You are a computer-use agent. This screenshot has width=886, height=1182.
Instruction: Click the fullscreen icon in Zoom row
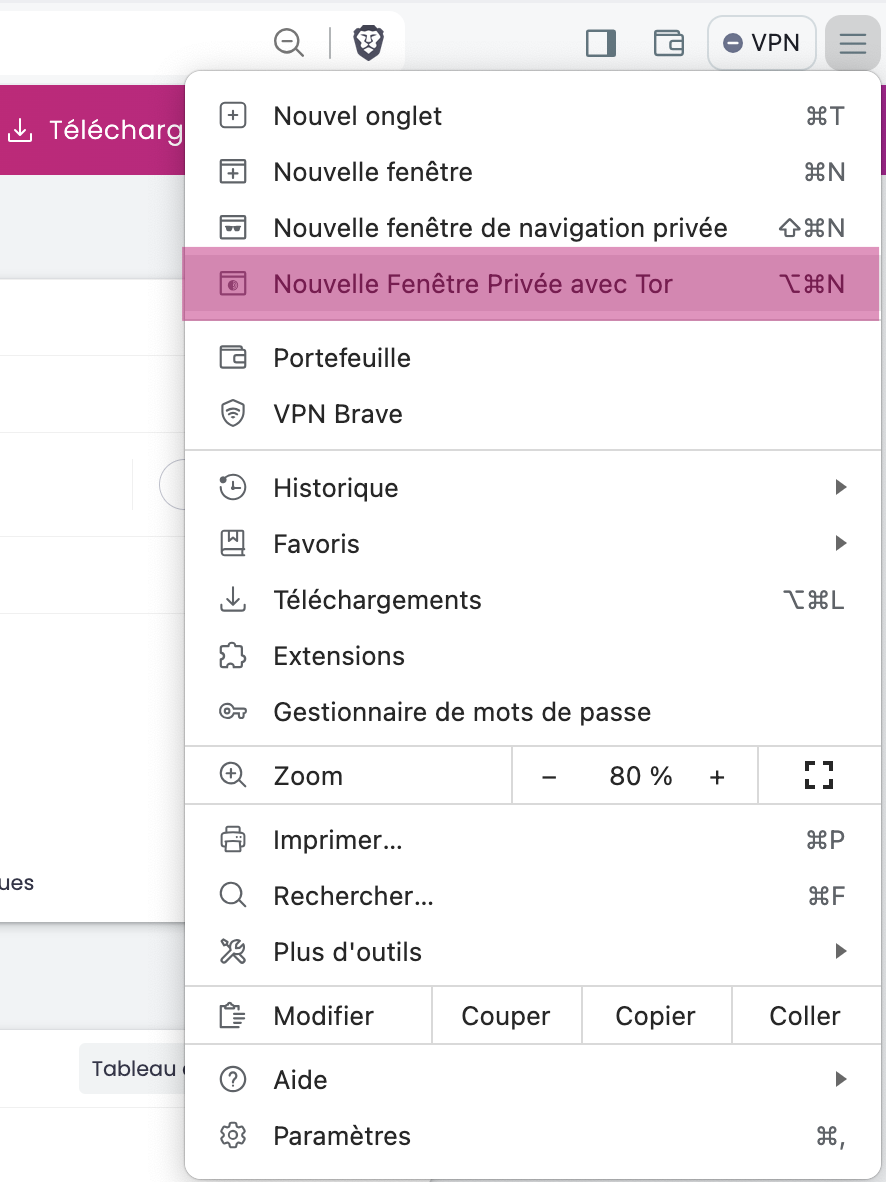819,775
